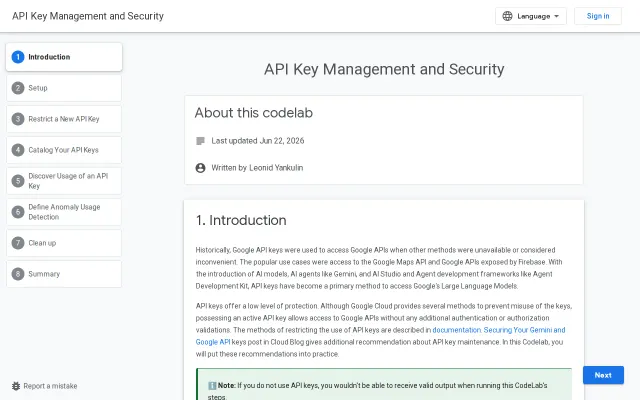Click the last-updated note icon
This screenshot has height=400, width=640.
tap(200, 141)
